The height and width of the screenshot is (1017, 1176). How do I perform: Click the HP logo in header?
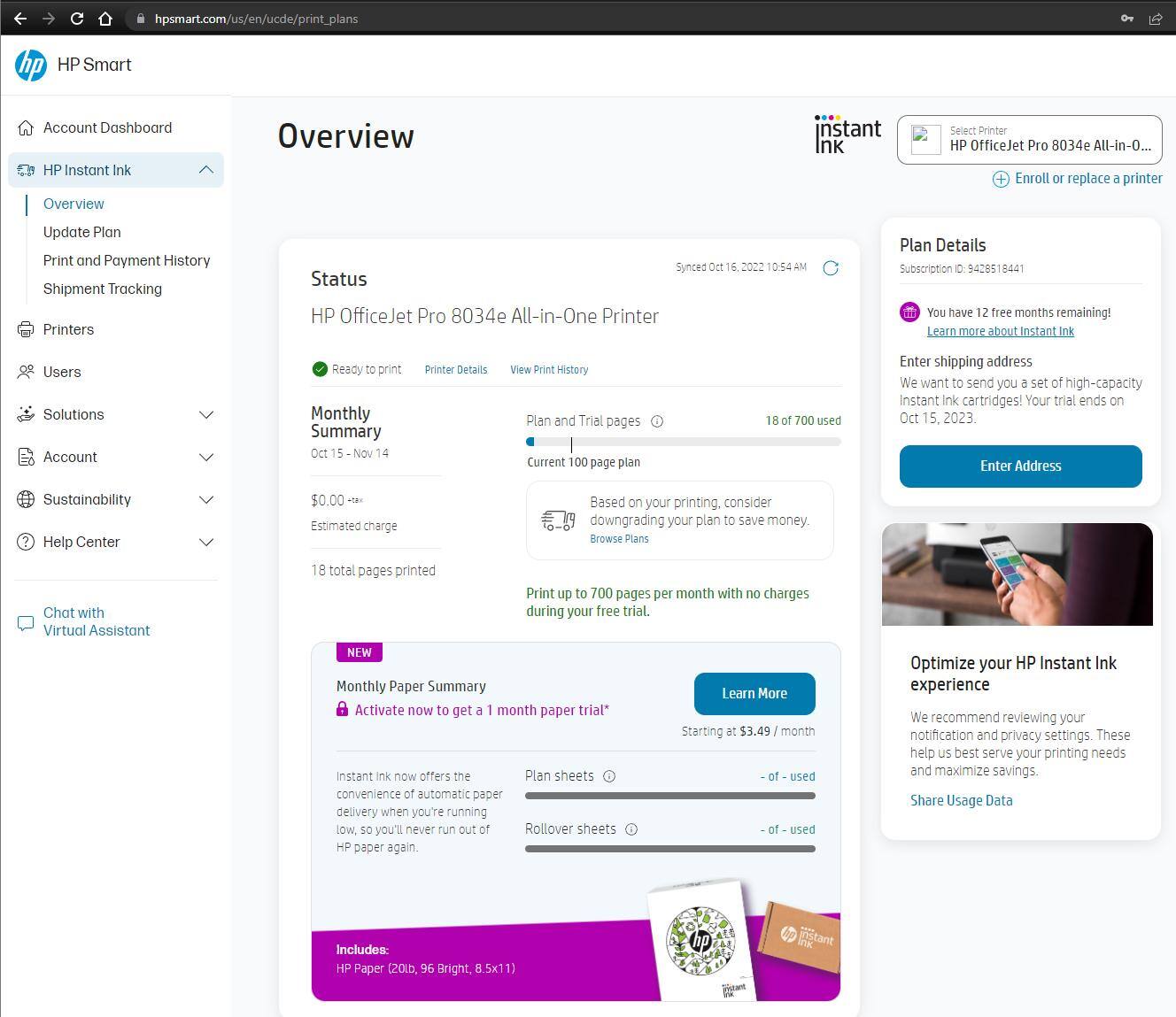click(x=31, y=65)
